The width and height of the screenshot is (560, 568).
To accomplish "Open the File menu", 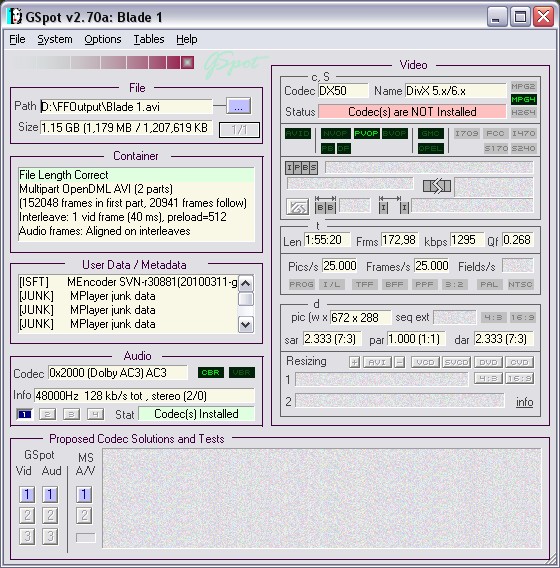I will pyautogui.click(x=17, y=39).
